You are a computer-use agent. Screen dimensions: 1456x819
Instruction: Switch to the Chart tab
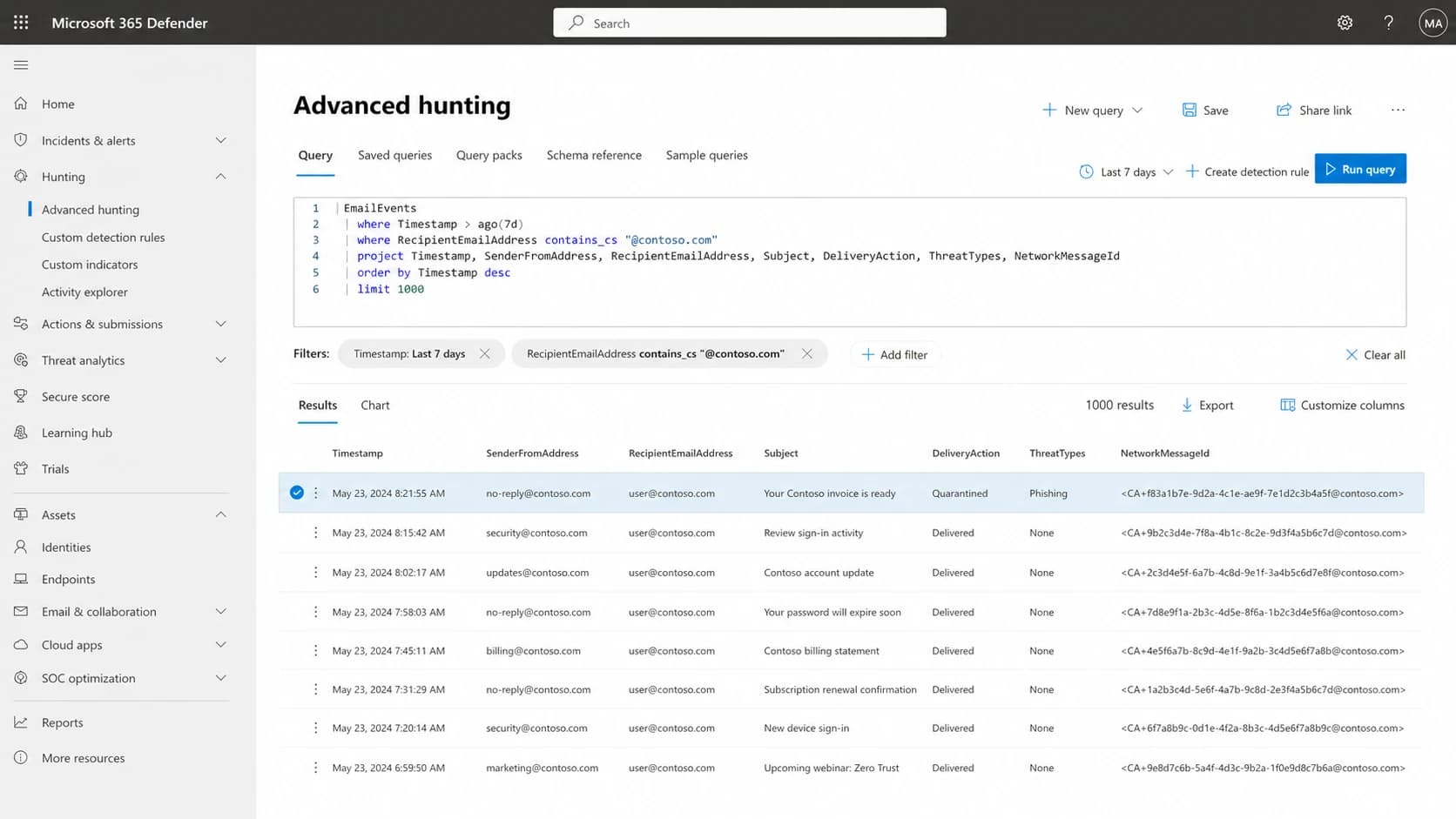click(x=375, y=406)
